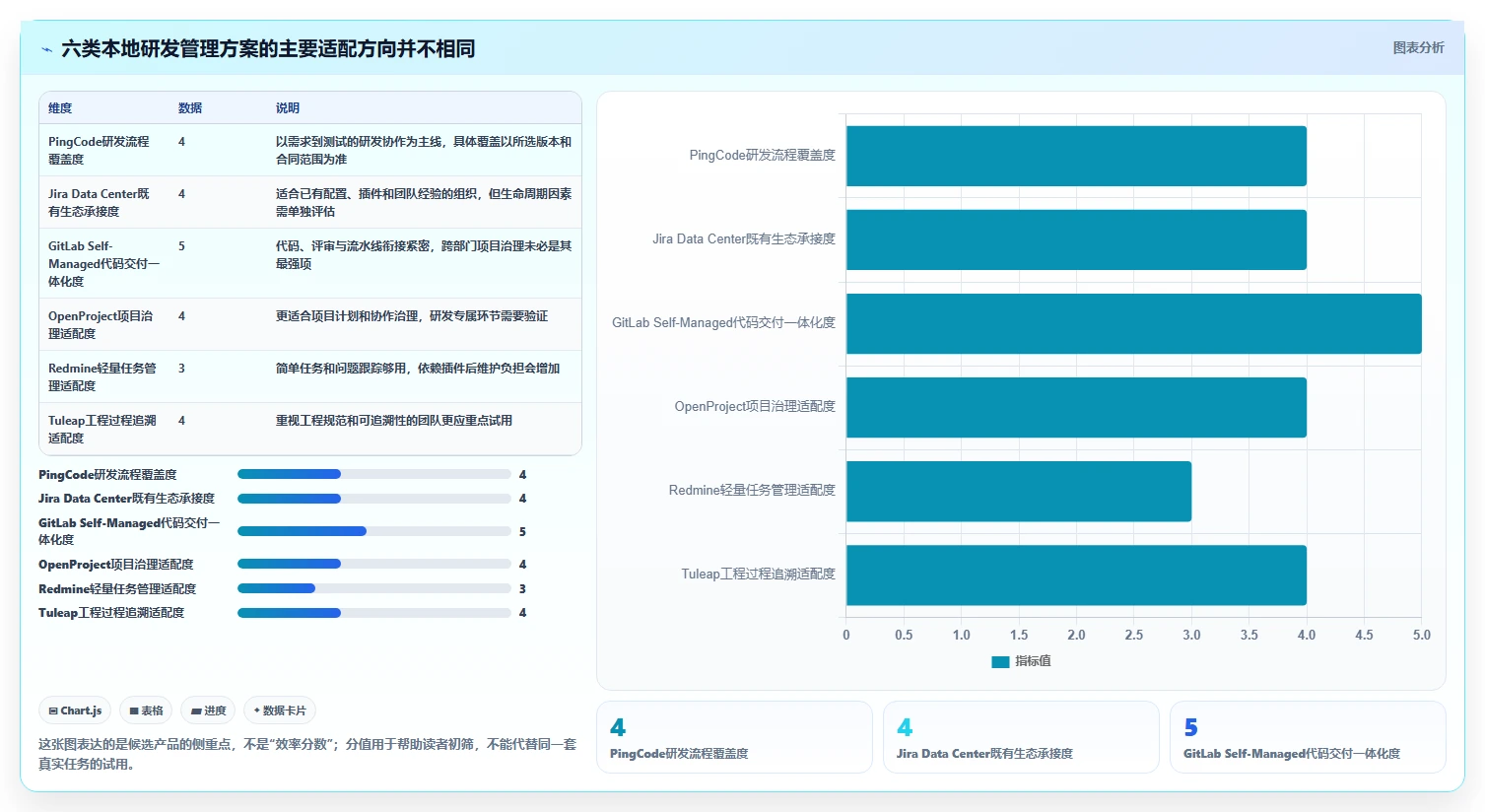Click progress label Redmine轻量任务管理适配度
This screenshot has width=1485, height=812.
click(x=117, y=589)
